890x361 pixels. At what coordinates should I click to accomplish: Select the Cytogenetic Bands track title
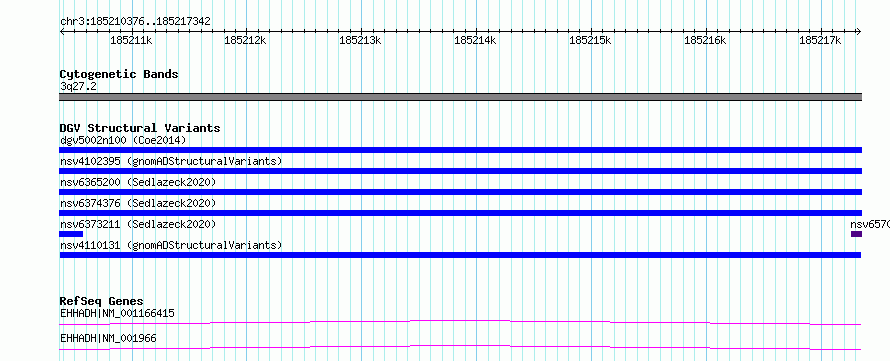119,74
